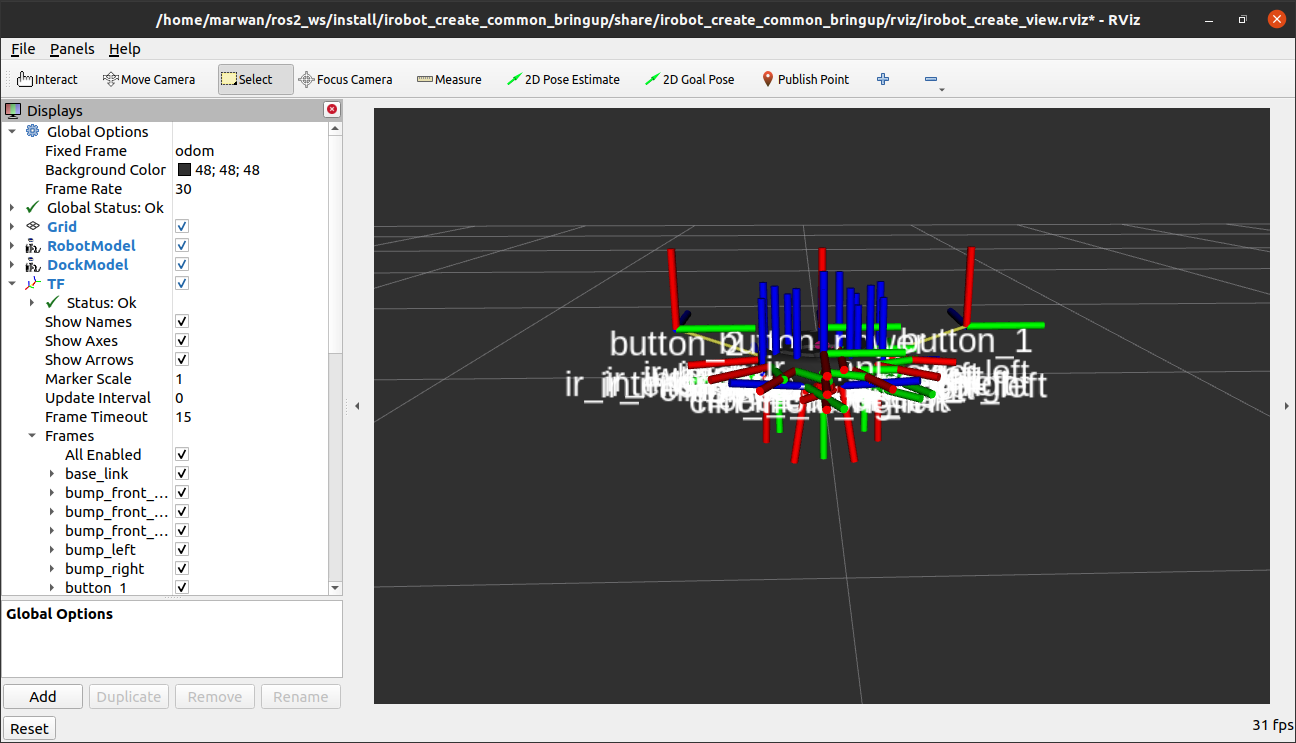Collapse the TF display node

pyautogui.click(x=12, y=283)
